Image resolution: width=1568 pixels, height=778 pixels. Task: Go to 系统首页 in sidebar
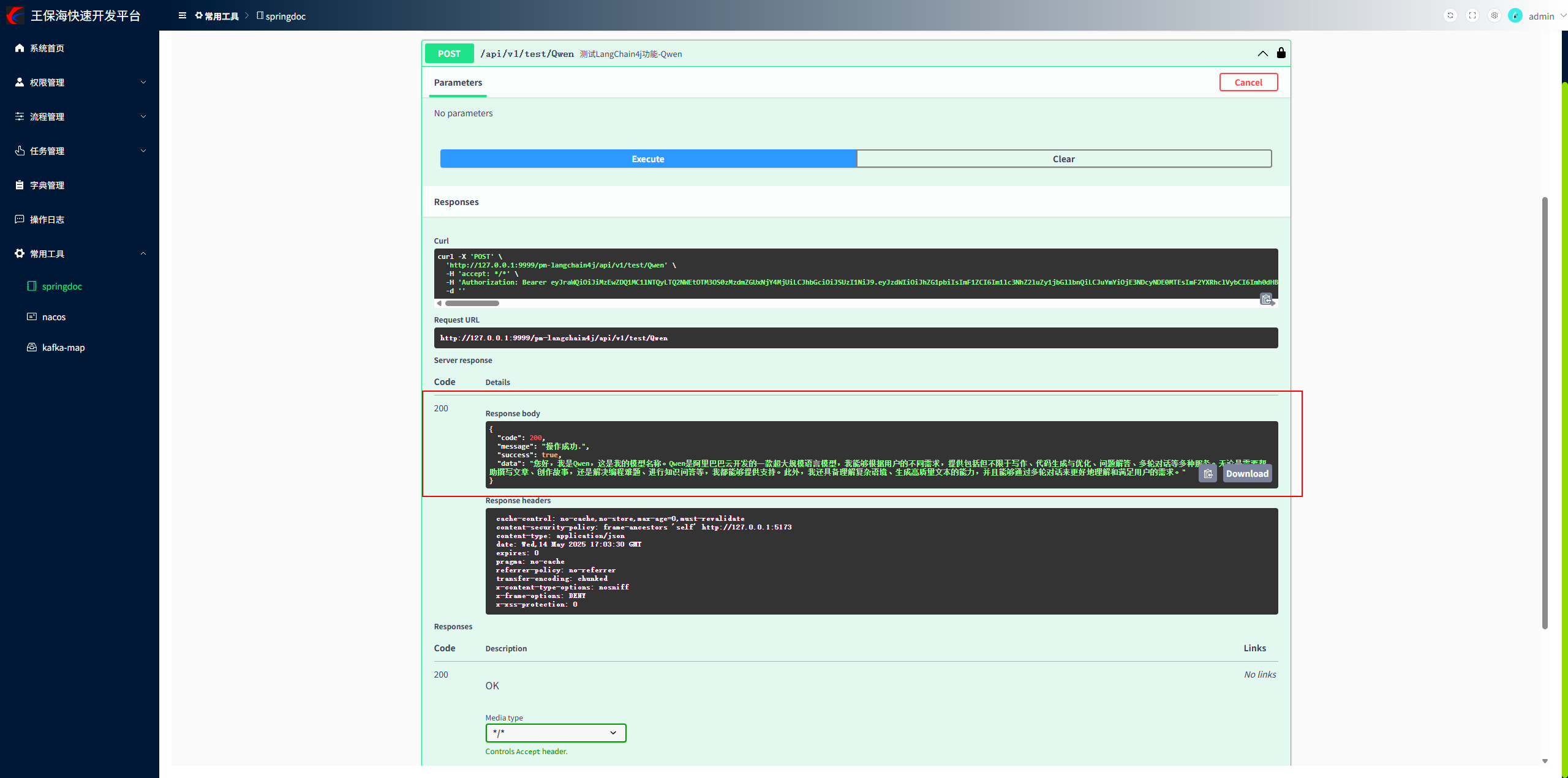pos(47,48)
